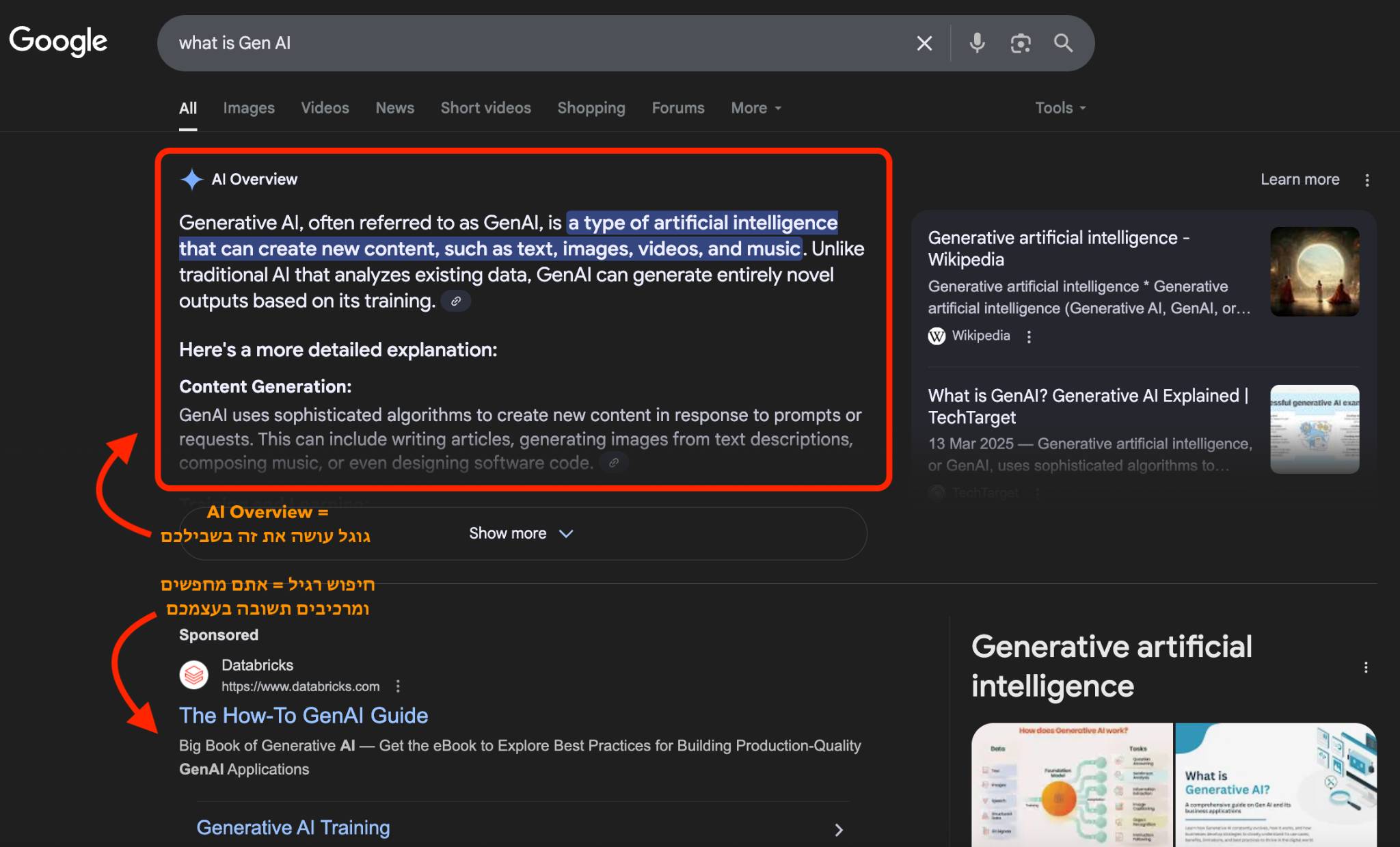Clear the search box with the X icon
The height and width of the screenshot is (847, 1400).
point(924,43)
